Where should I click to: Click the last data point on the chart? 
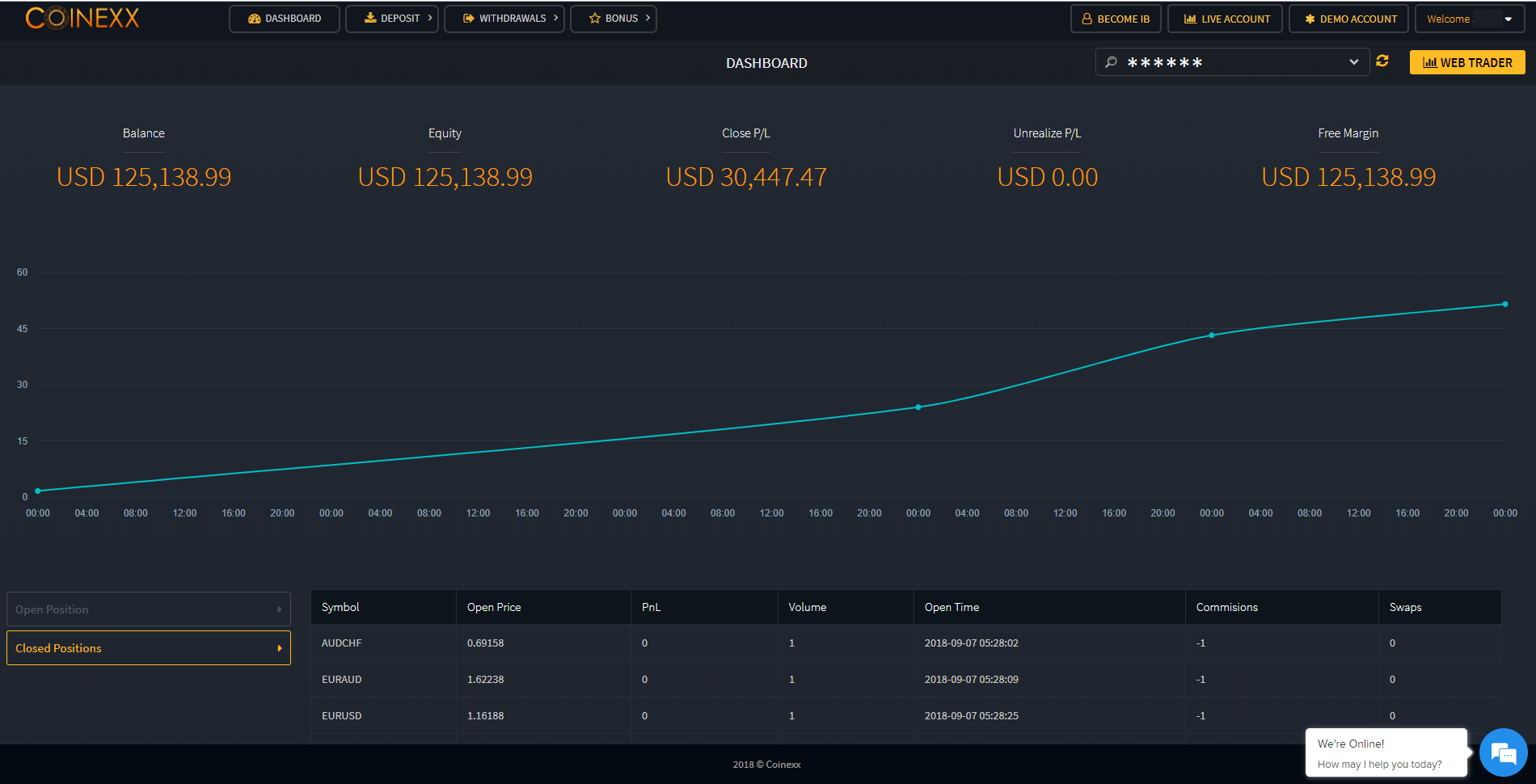(x=1504, y=305)
